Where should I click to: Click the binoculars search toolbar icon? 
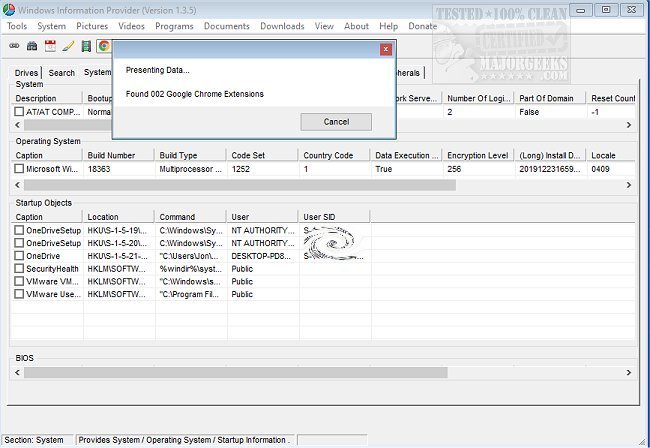pyautogui.click(x=32, y=46)
